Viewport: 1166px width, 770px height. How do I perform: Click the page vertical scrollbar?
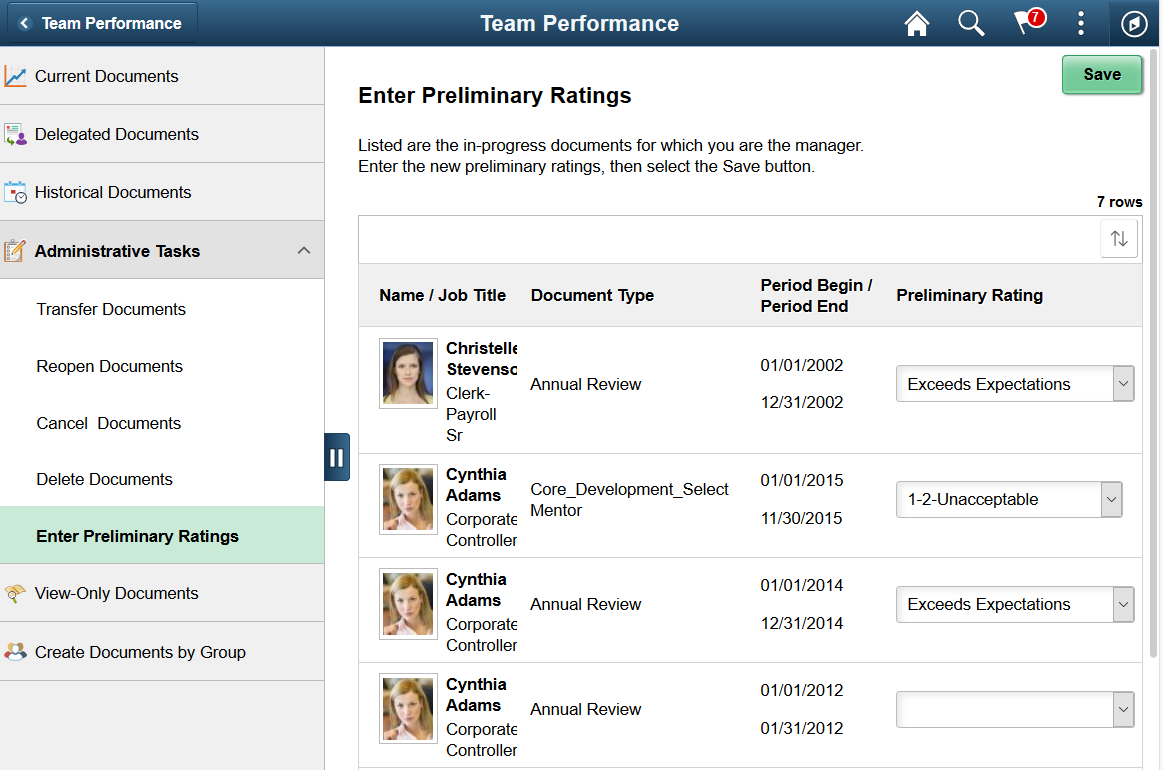point(1153,353)
